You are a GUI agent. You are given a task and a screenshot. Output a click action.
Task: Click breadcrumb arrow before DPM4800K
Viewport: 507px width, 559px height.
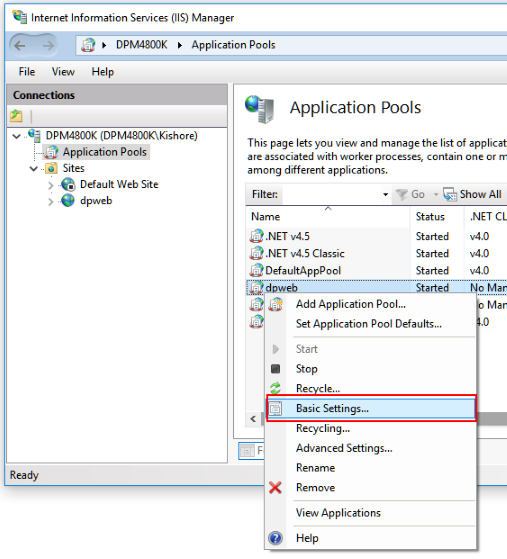click(104, 45)
